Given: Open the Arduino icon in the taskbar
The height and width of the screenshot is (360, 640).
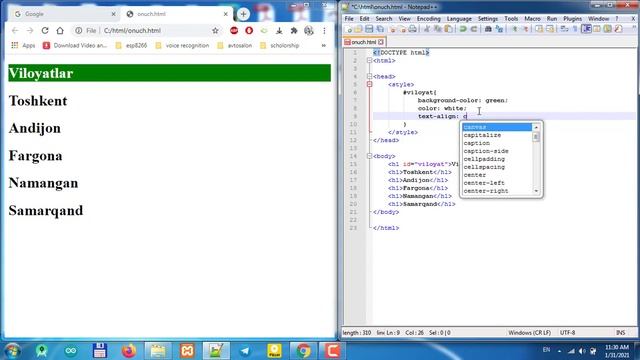Looking at the screenshot, I should [x=71, y=351].
